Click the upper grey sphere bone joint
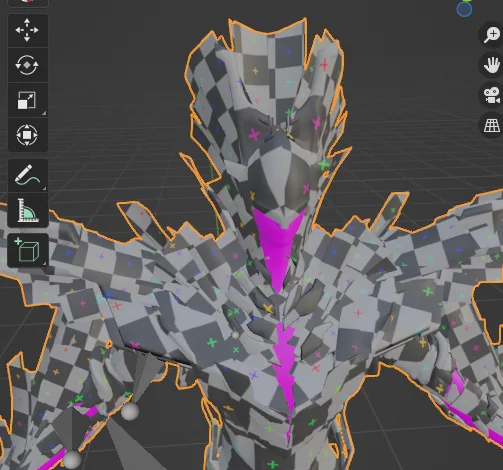 coord(130,411)
